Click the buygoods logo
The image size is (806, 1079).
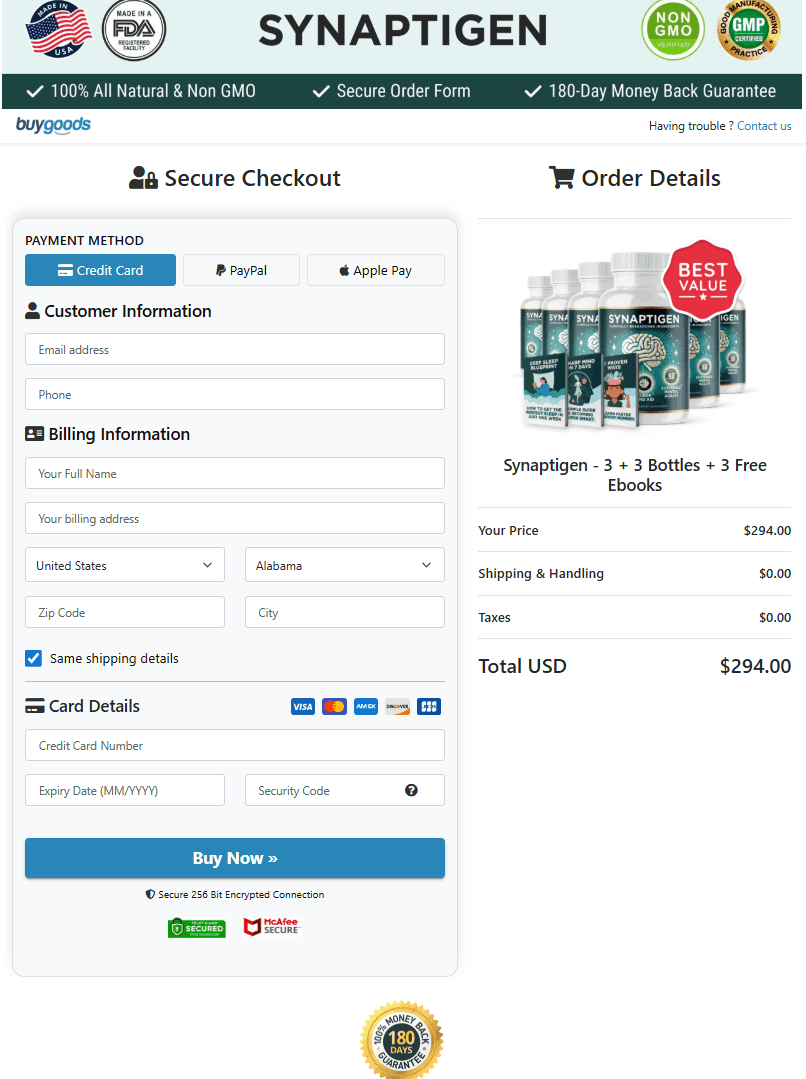click(x=53, y=125)
